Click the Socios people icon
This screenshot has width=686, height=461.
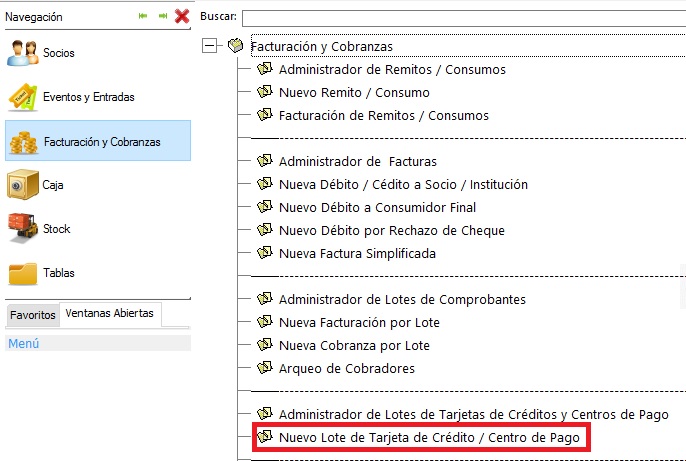tap(23, 53)
